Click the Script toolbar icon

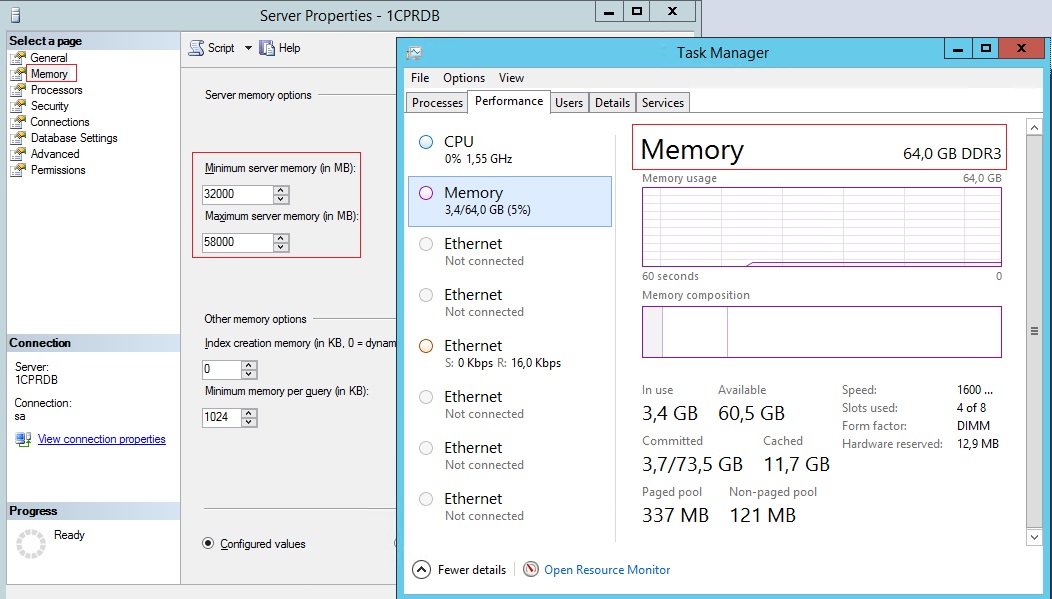point(197,48)
